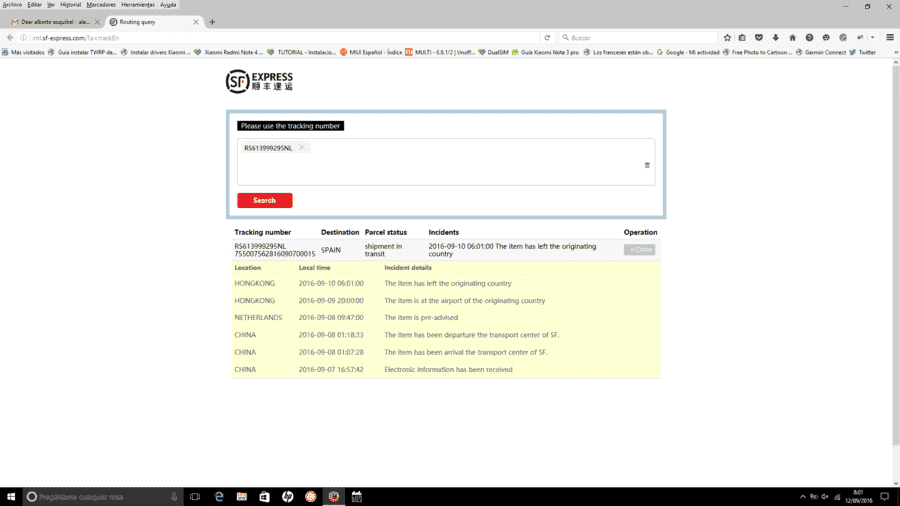
Task: Open the Marcadores menu
Action: (101, 5)
